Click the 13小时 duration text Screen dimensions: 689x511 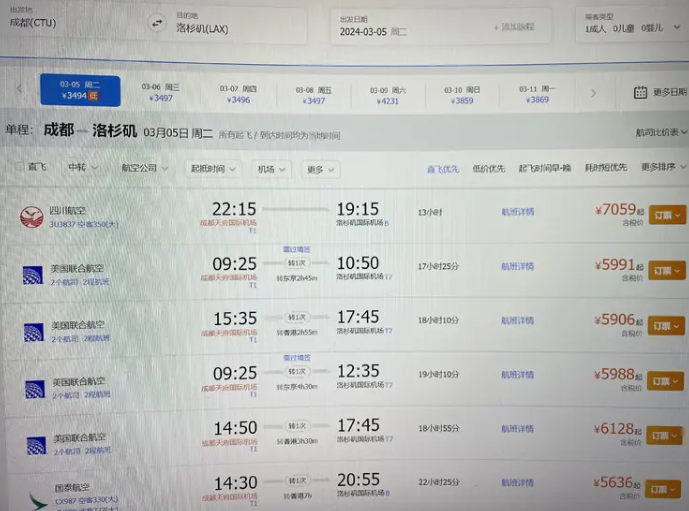point(430,213)
